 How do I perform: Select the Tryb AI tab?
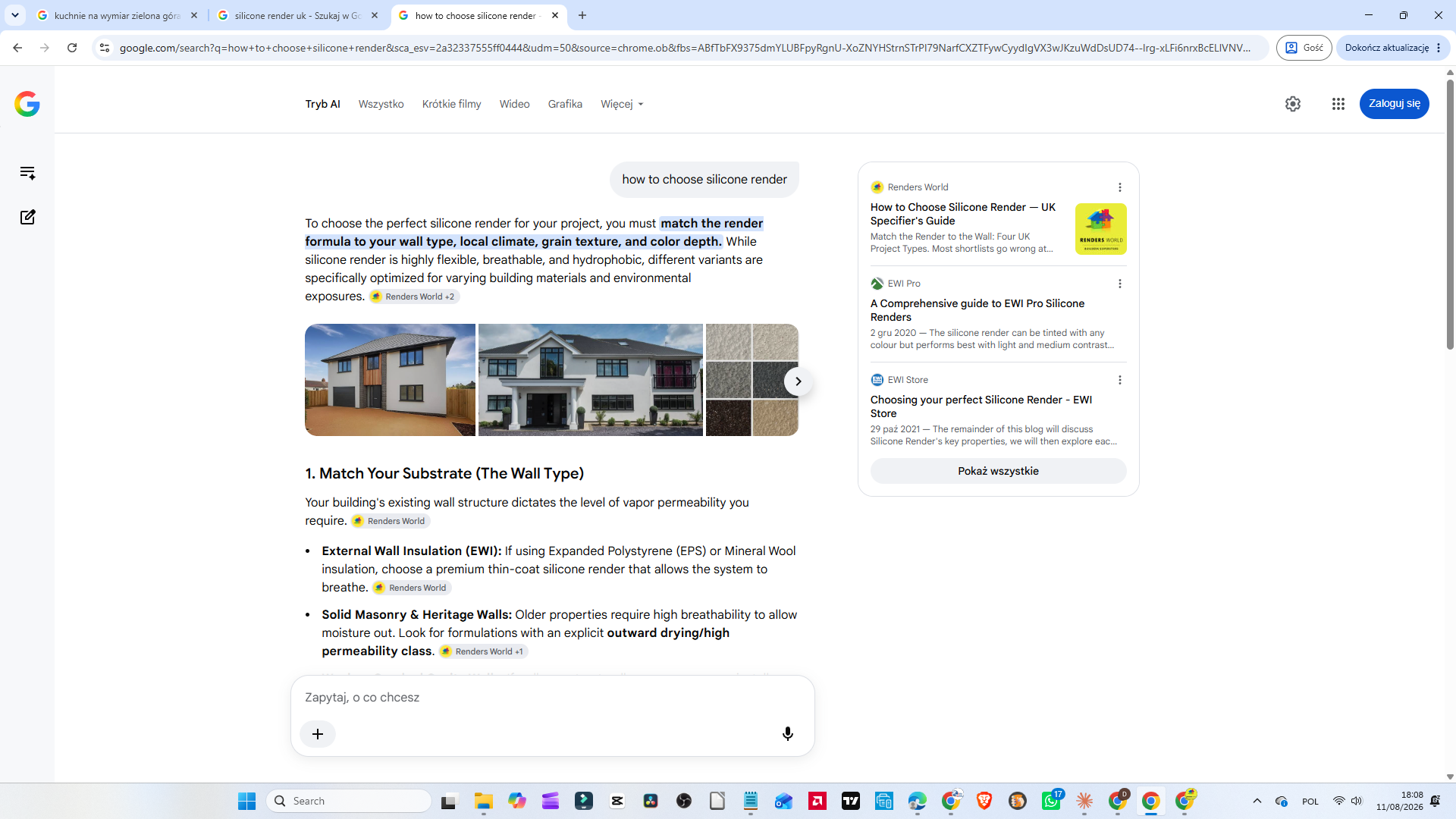[x=322, y=104]
